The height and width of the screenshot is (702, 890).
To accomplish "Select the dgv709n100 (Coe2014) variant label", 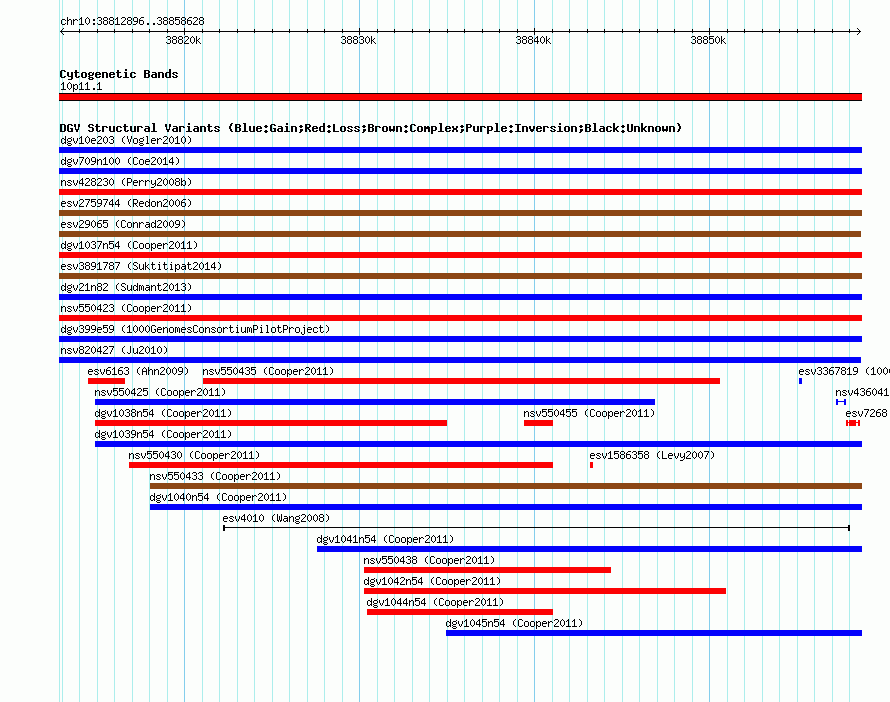I will point(120,161).
